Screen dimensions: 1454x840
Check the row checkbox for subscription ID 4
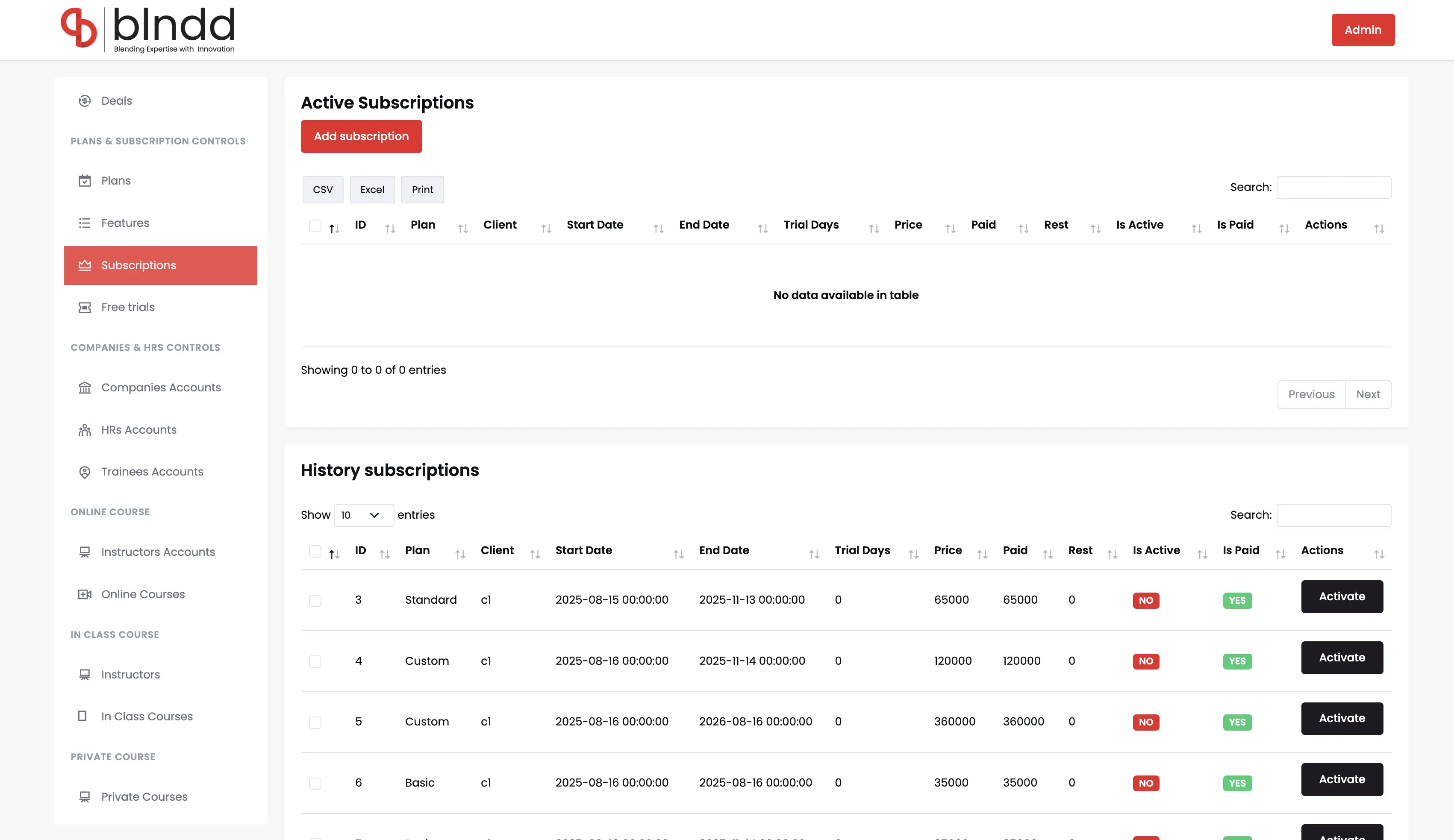point(315,661)
